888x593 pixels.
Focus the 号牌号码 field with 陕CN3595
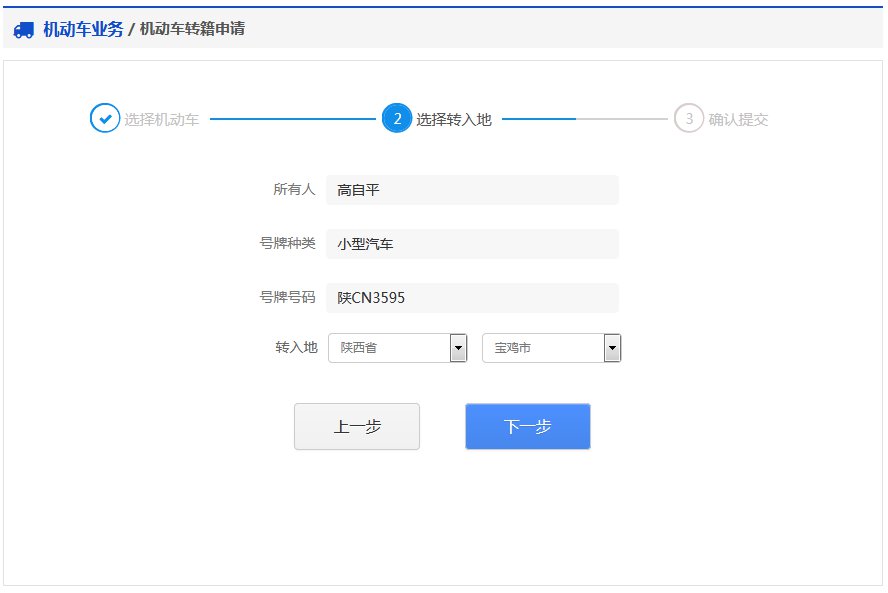pyautogui.click(x=472, y=298)
